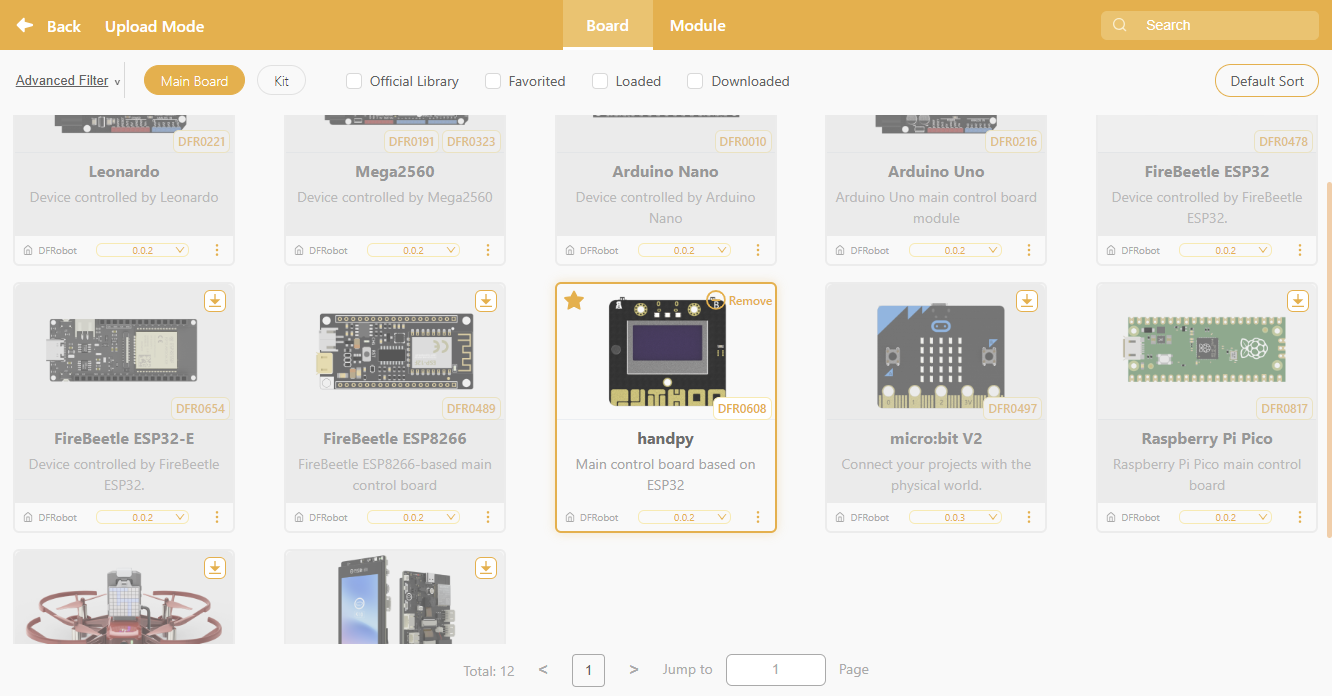The width and height of the screenshot is (1332, 696).
Task: Select the FireBeetle ESP8266 board image
Action: click(x=395, y=350)
